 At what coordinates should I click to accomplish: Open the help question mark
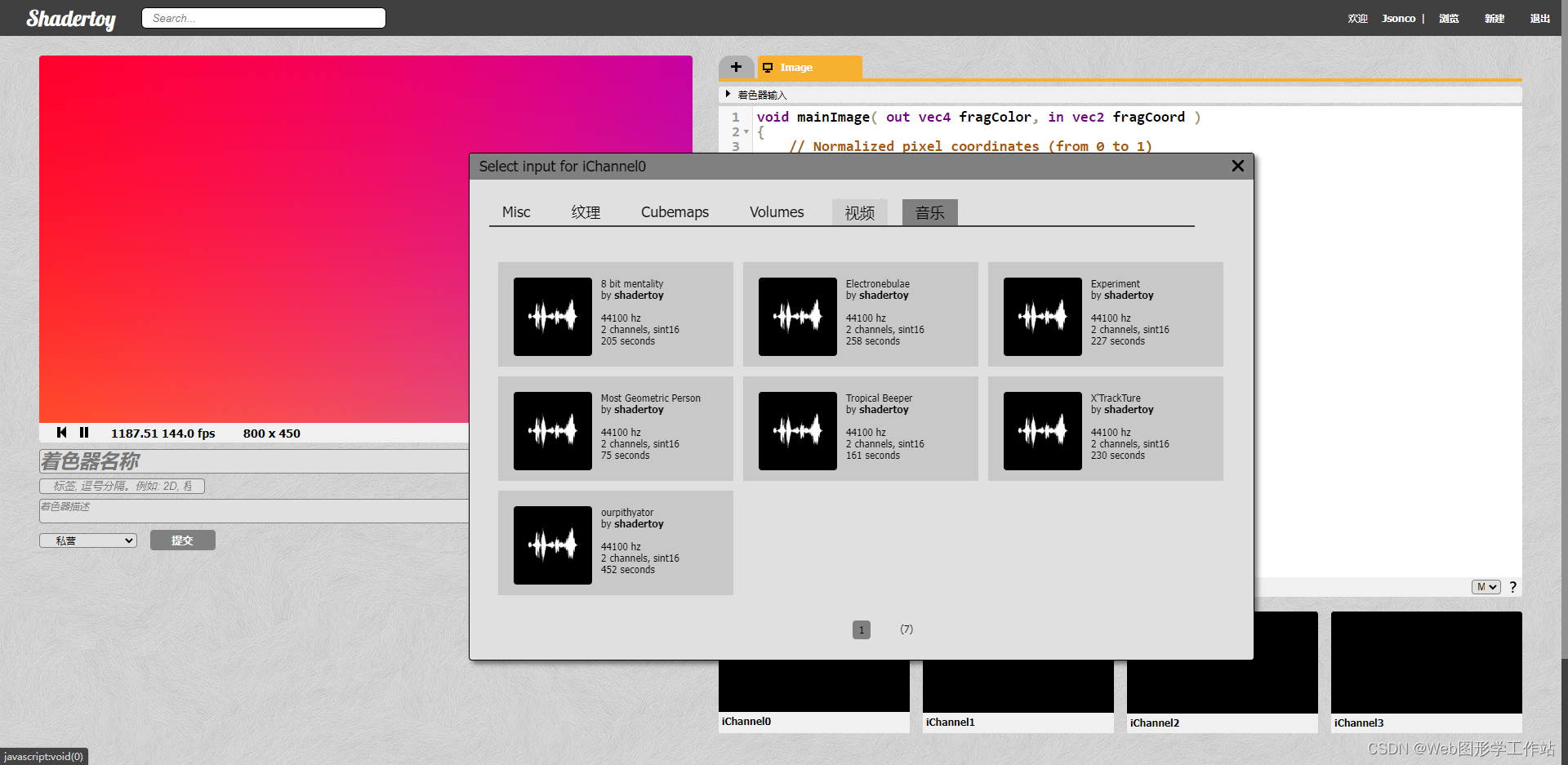(1512, 587)
